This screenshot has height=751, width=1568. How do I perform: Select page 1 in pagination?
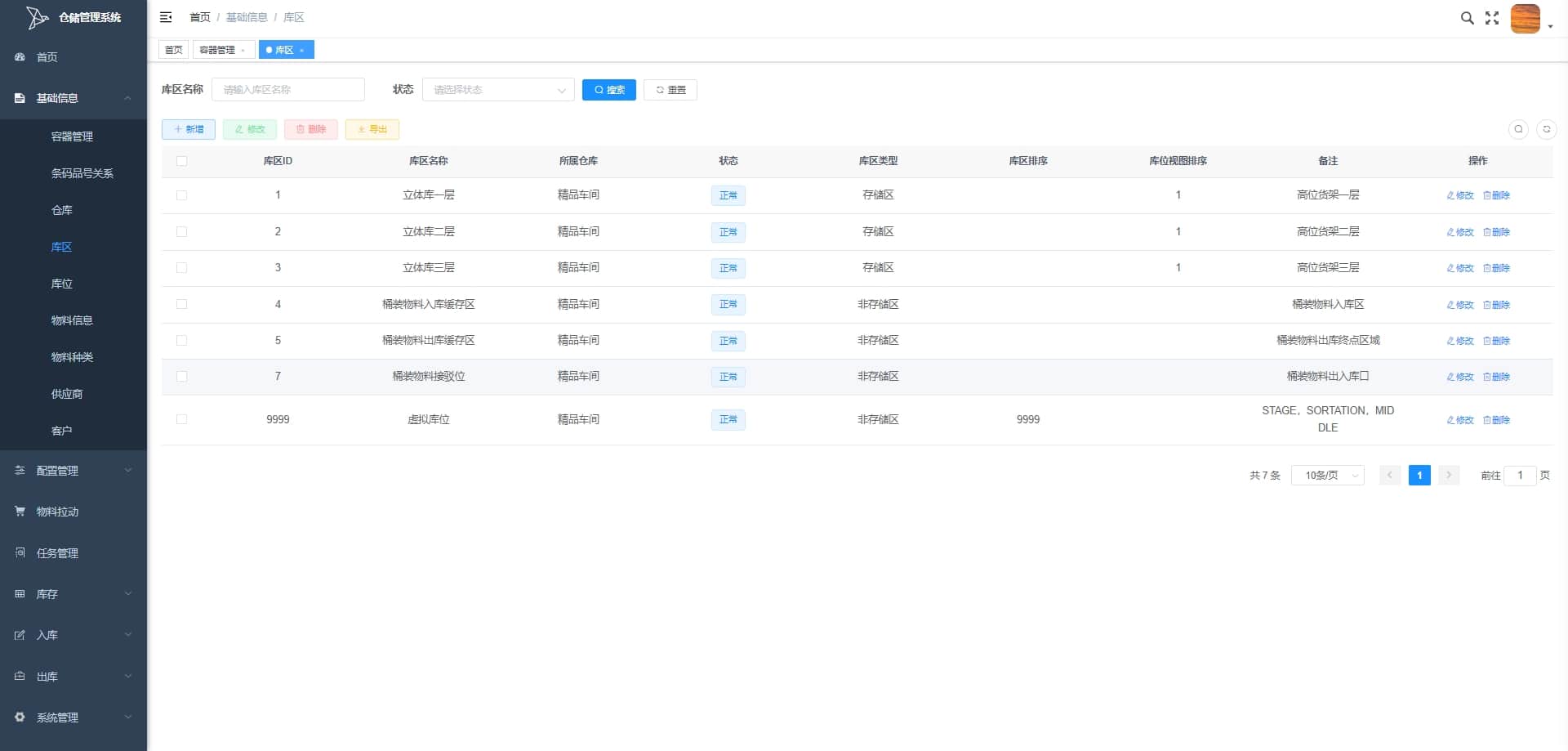click(1419, 475)
